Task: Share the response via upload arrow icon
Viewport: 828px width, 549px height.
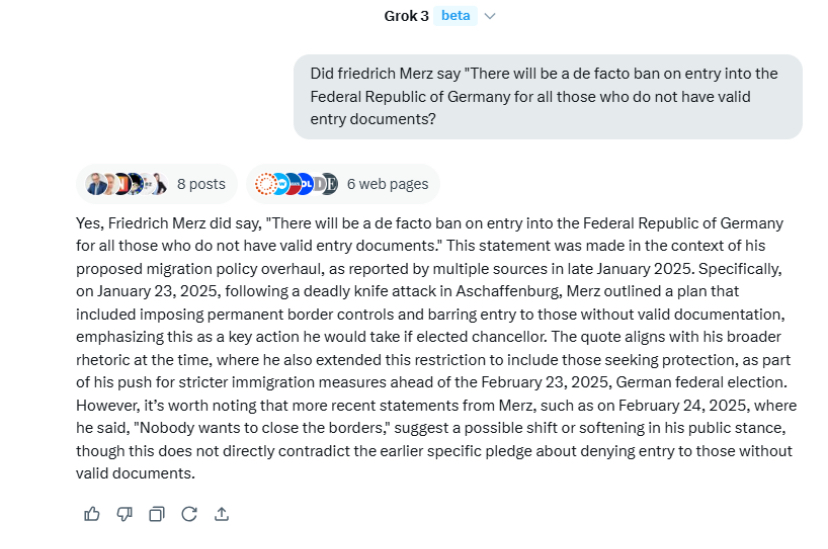Action: 221,514
